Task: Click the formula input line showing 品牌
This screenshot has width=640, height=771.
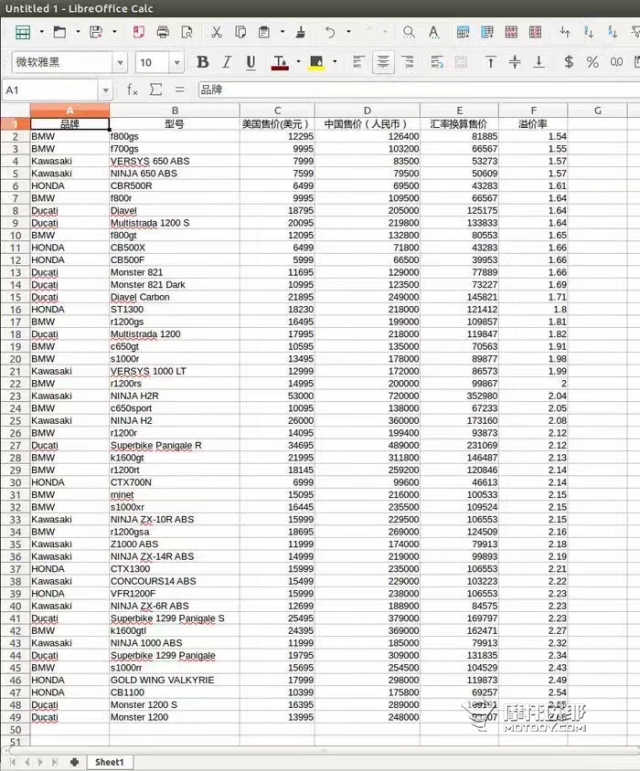Action: (419, 90)
